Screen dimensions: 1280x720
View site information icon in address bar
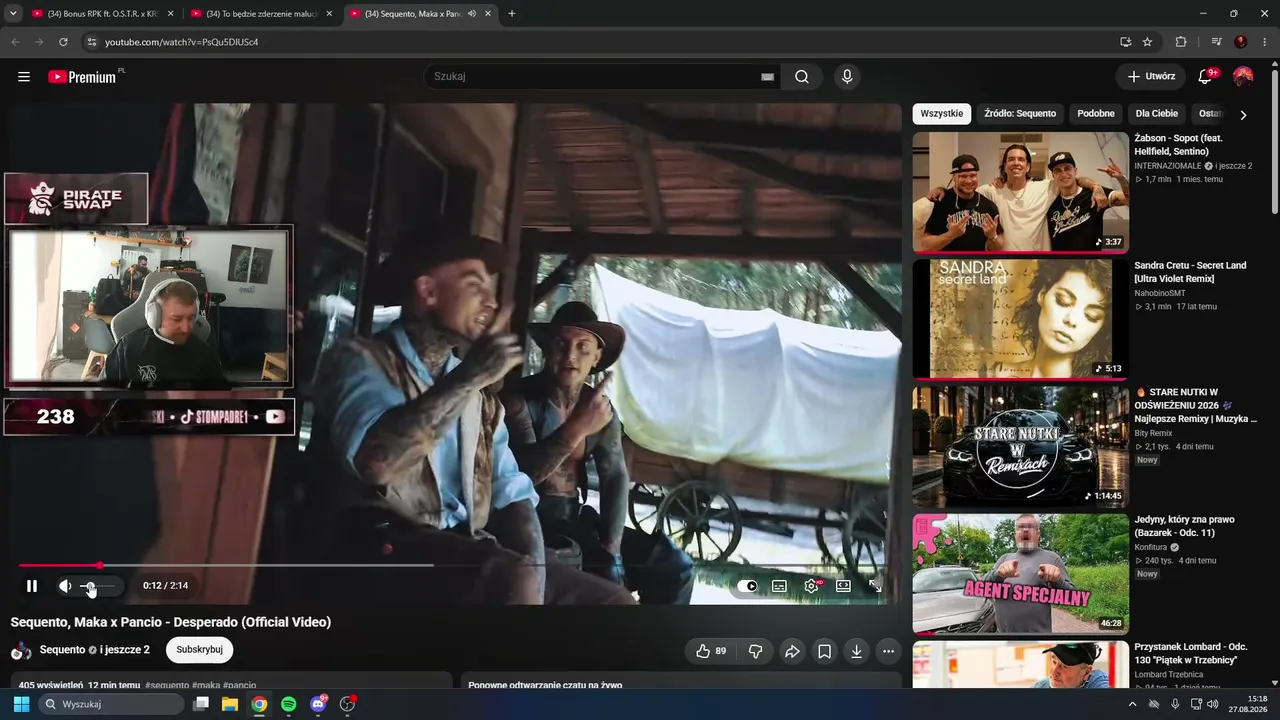(x=92, y=42)
